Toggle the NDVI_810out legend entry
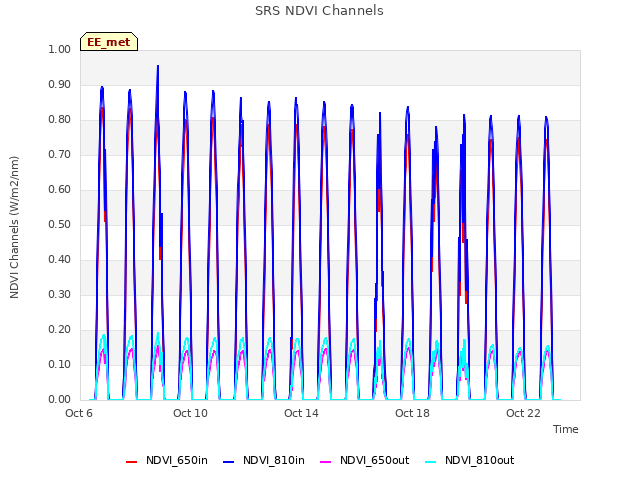This screenshot has height=480, width=640. (469, 460)
